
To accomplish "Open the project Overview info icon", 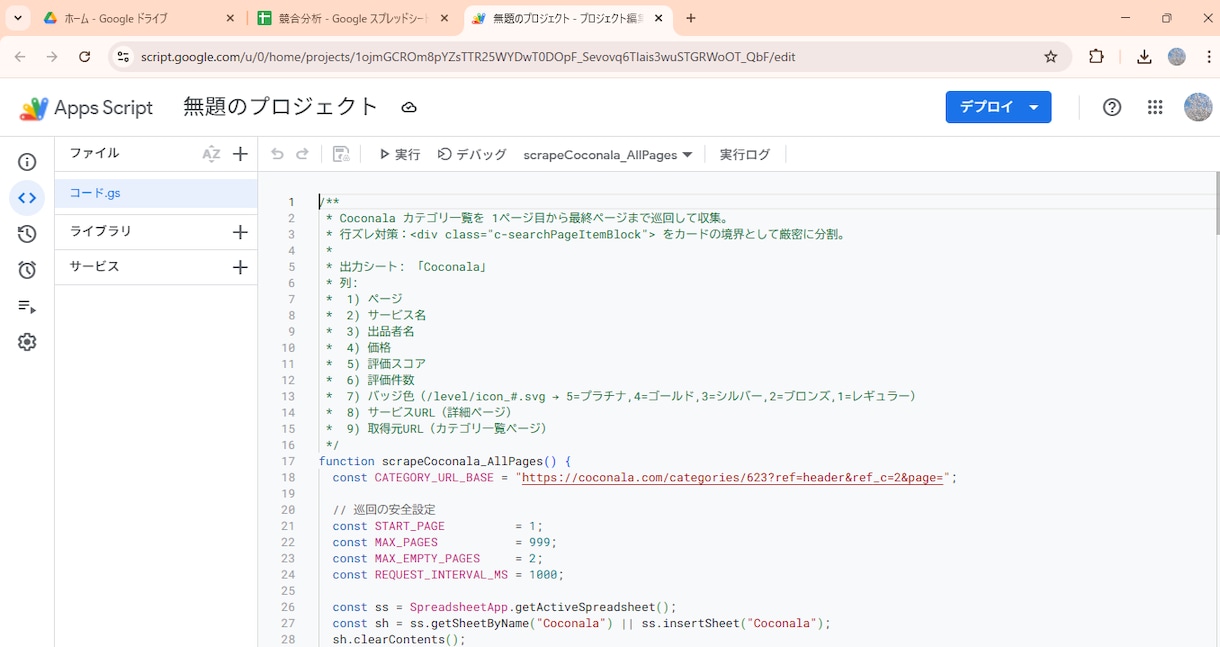I will coord(27,162).
